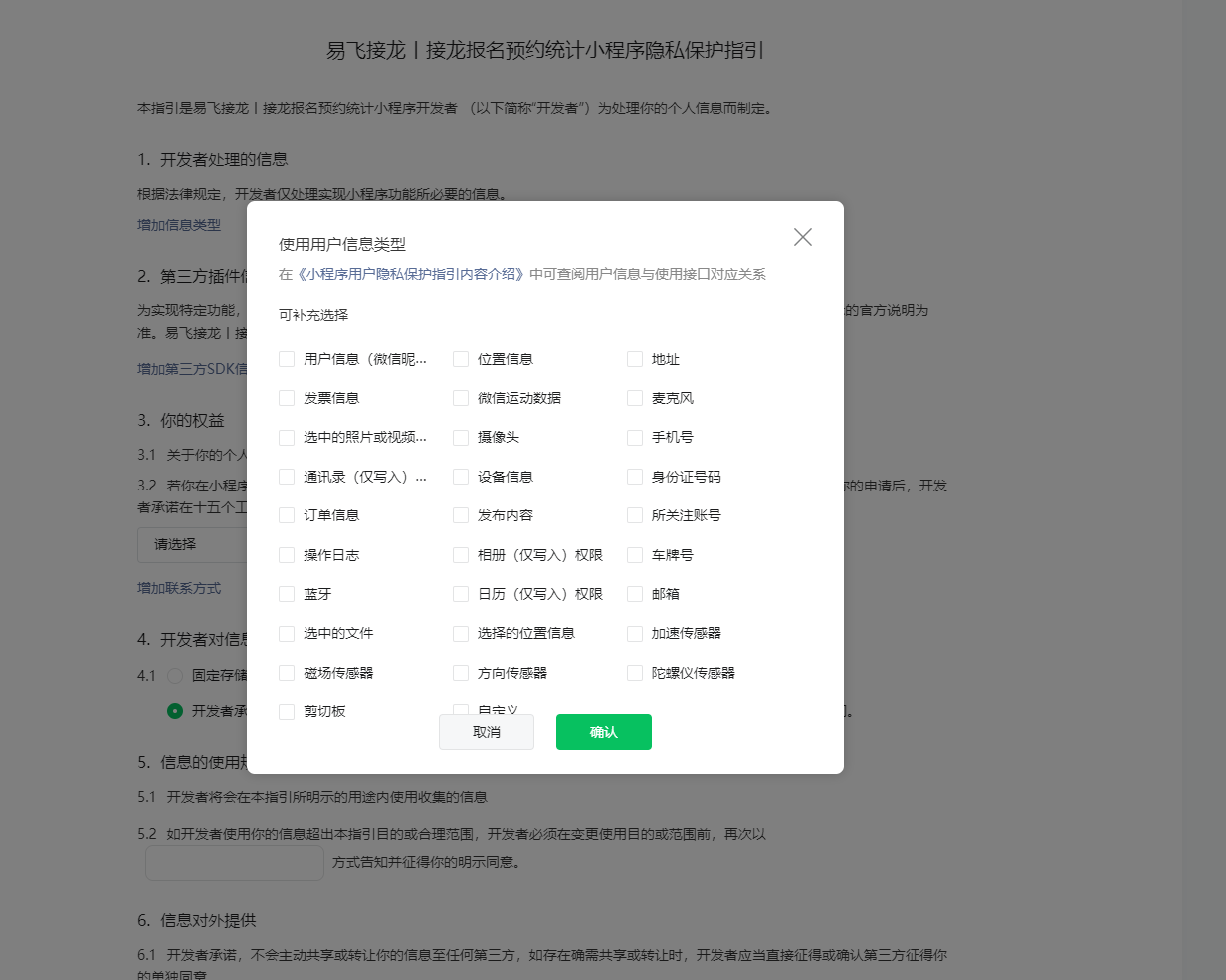This screenshot has height=980, width=1226.
Task: Select the 车牌号 checkbox
Action: tap(635, 555)
